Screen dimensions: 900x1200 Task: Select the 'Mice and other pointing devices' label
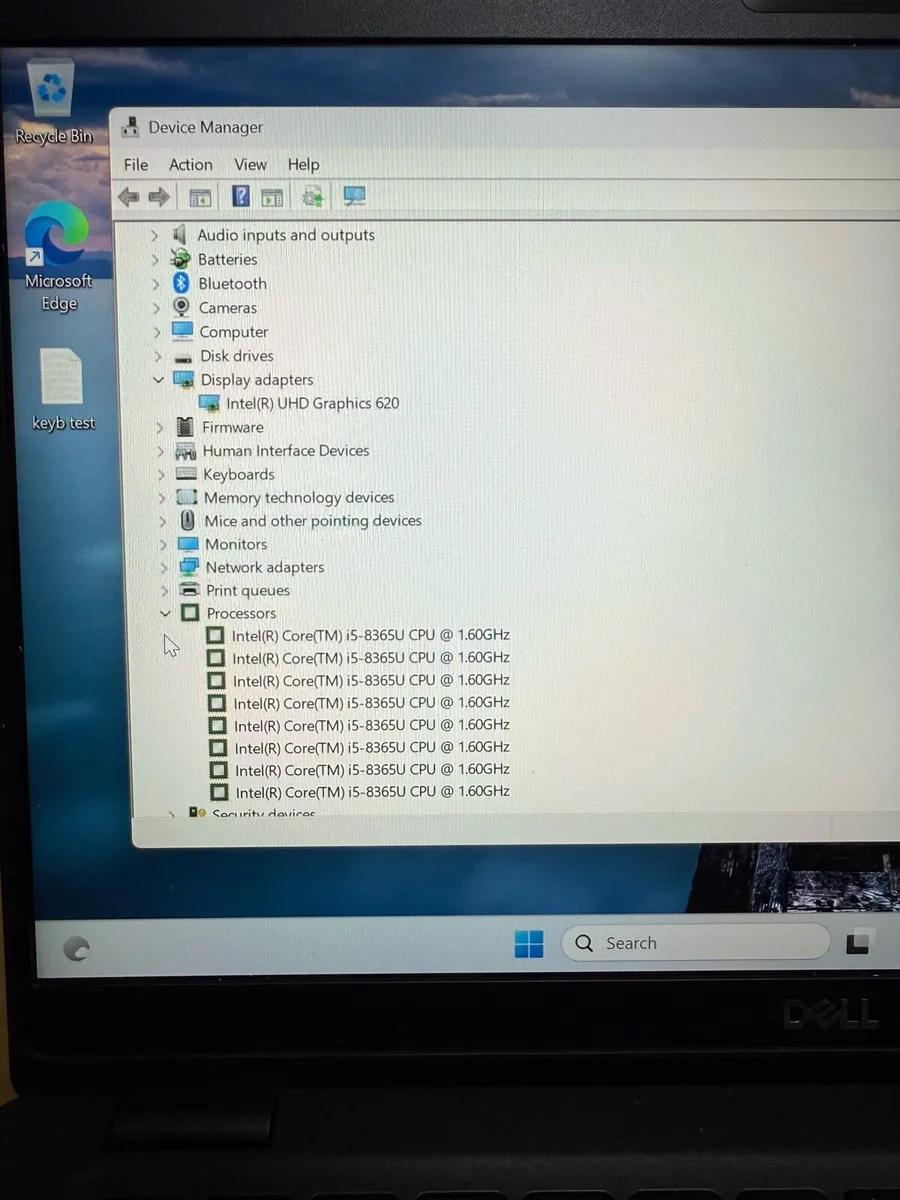(313, 520)
